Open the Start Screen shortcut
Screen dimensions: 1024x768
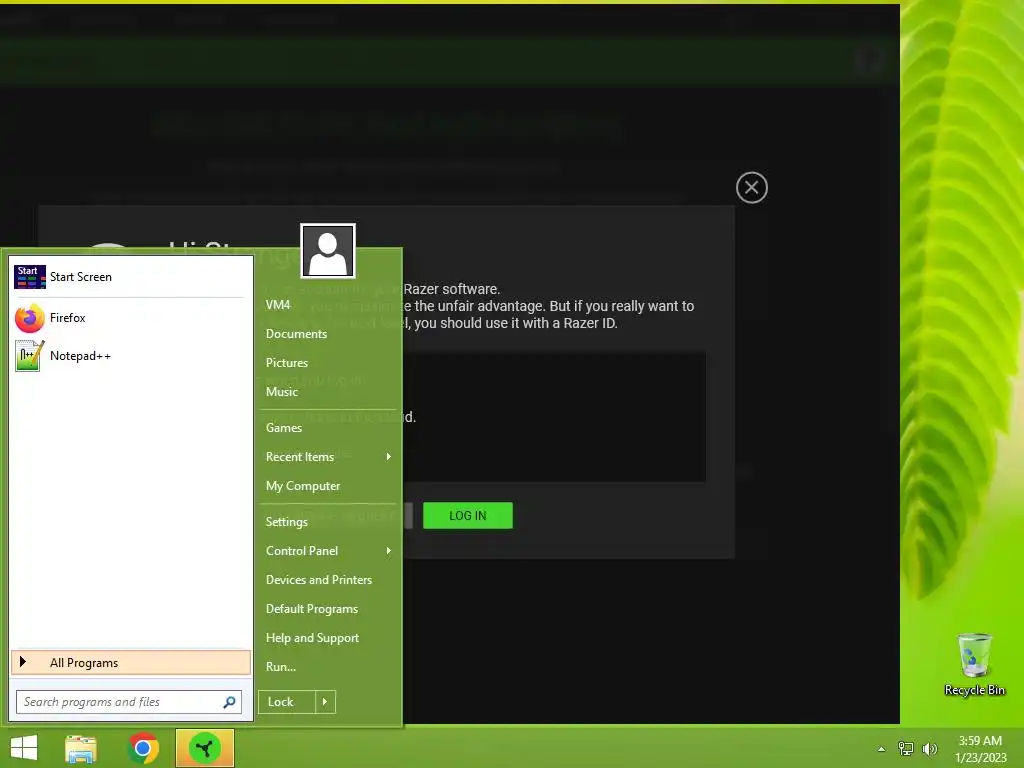click(131, 277)
